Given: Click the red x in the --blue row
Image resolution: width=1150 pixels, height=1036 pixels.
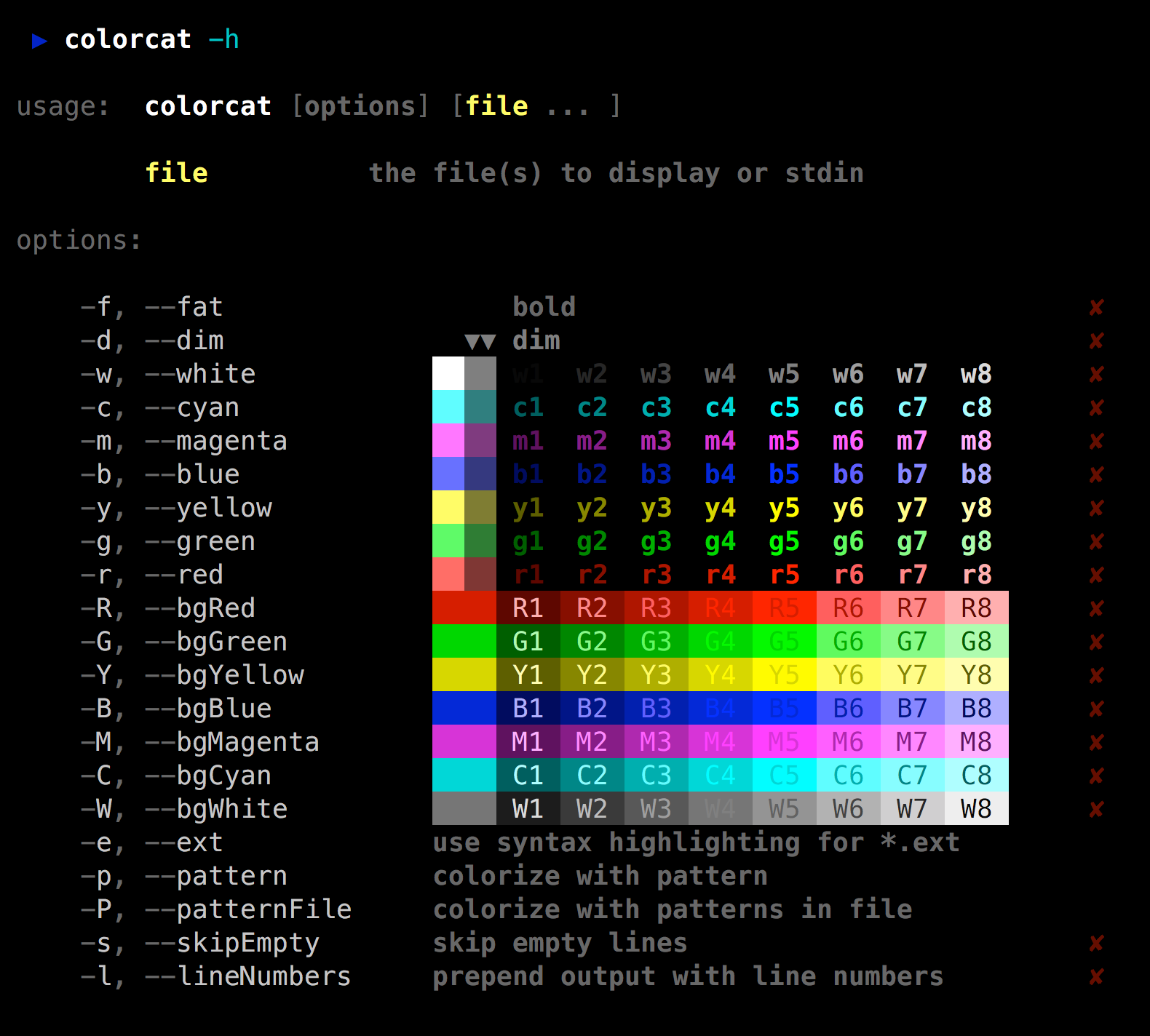Looking at the screenshot, I should pos(1096,475).
